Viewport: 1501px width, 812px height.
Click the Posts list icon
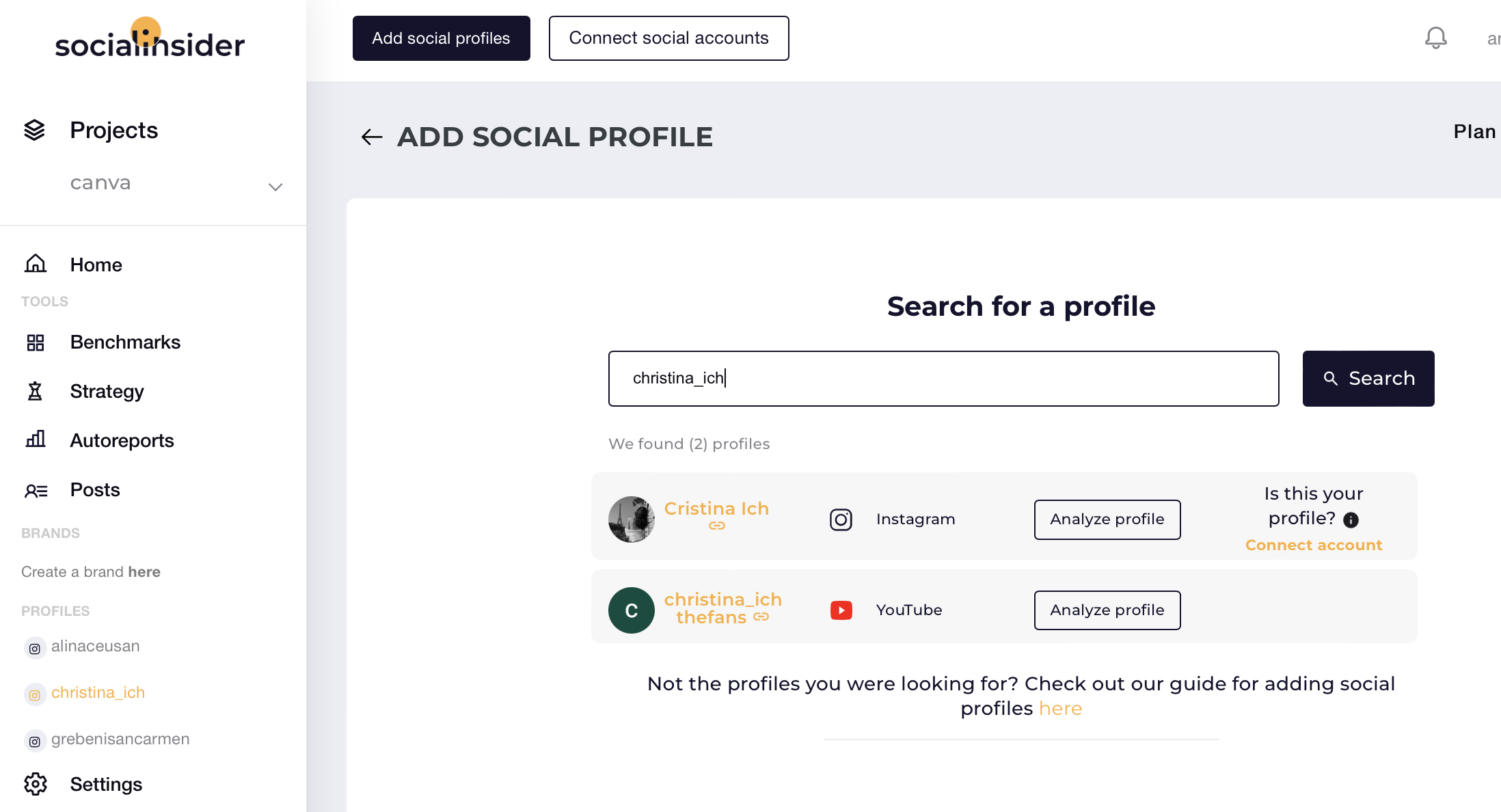tap(36, 490)
